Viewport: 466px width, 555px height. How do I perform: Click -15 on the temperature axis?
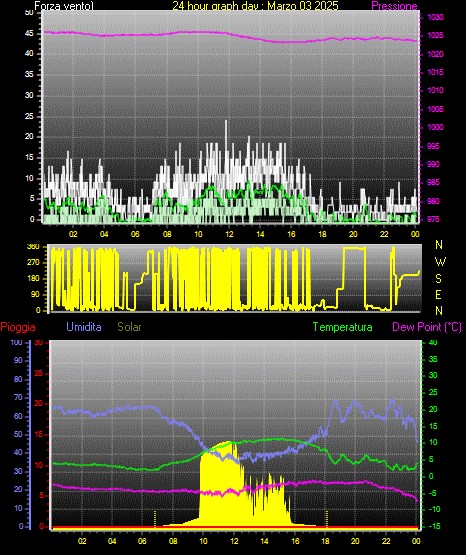(x=435, y=526)
